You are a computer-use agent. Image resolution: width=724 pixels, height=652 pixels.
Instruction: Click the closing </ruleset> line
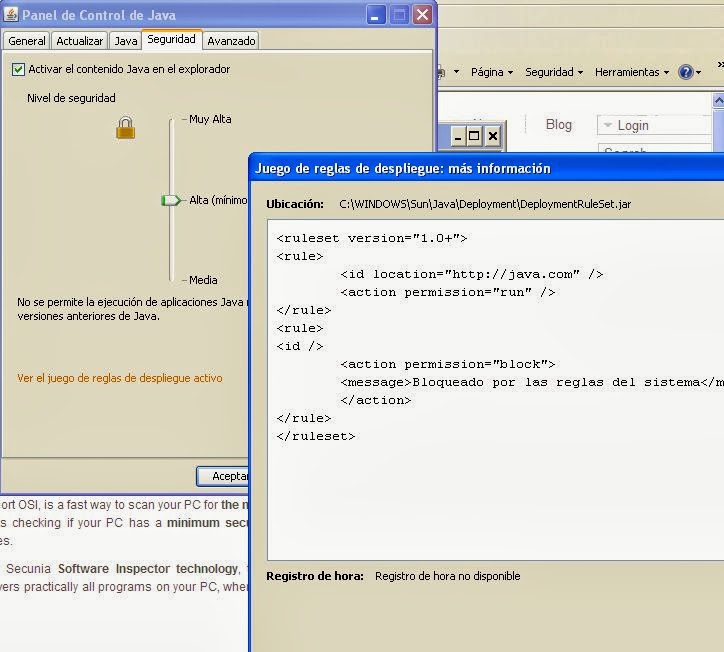(x=316, y=436)
